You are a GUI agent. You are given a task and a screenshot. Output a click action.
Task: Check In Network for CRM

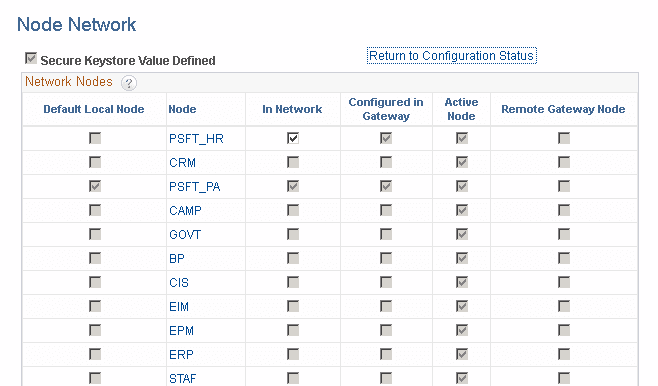coord(293,162)
